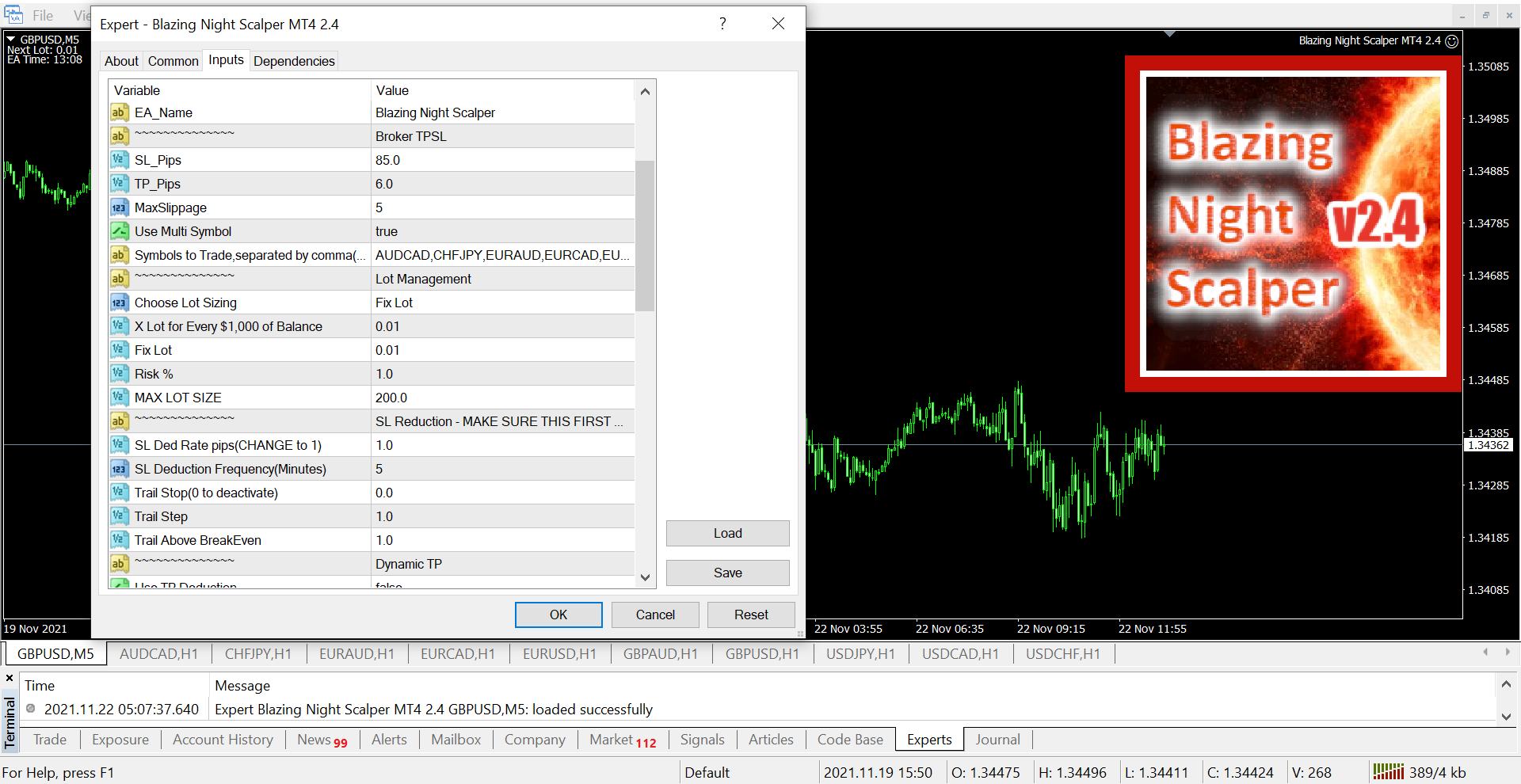1521x784 pixels.
Task: Click the Default profile in status bar
Action: coord(707,772)
